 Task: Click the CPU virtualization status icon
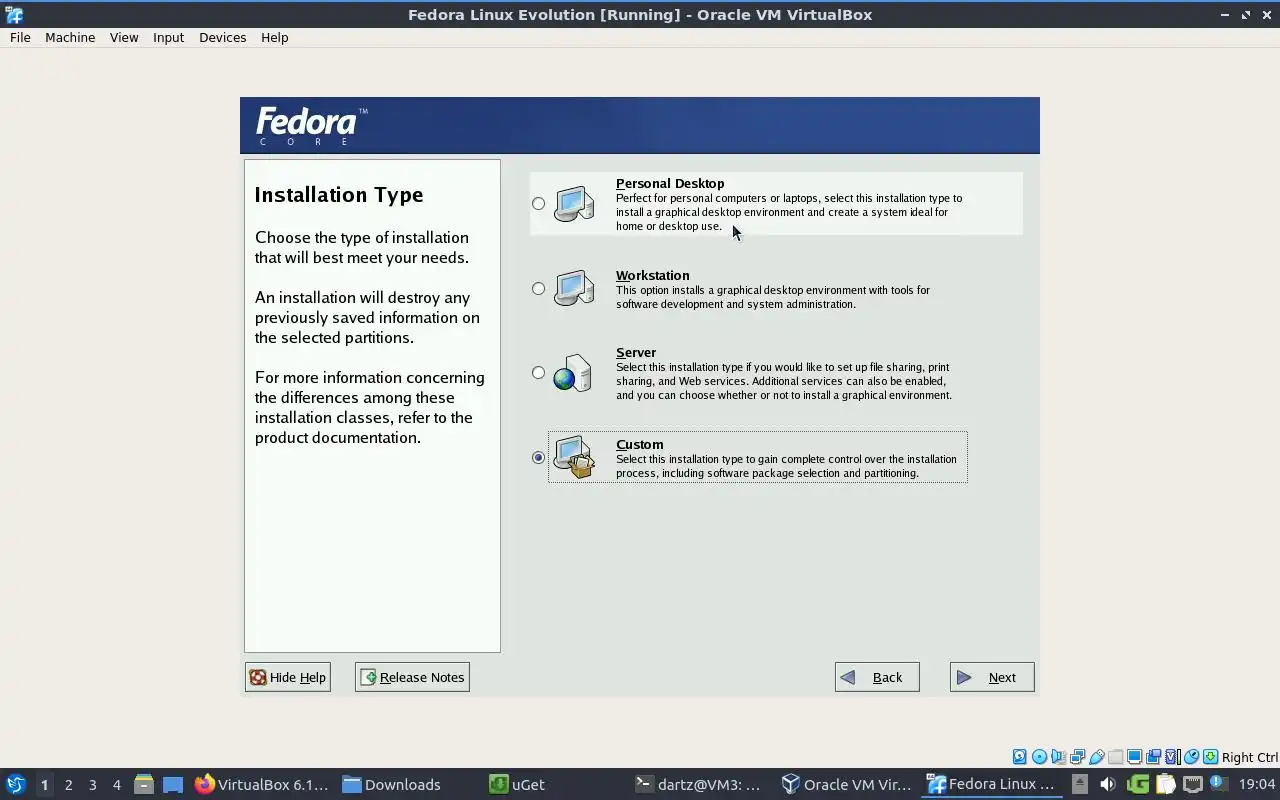click(1172, 757)
